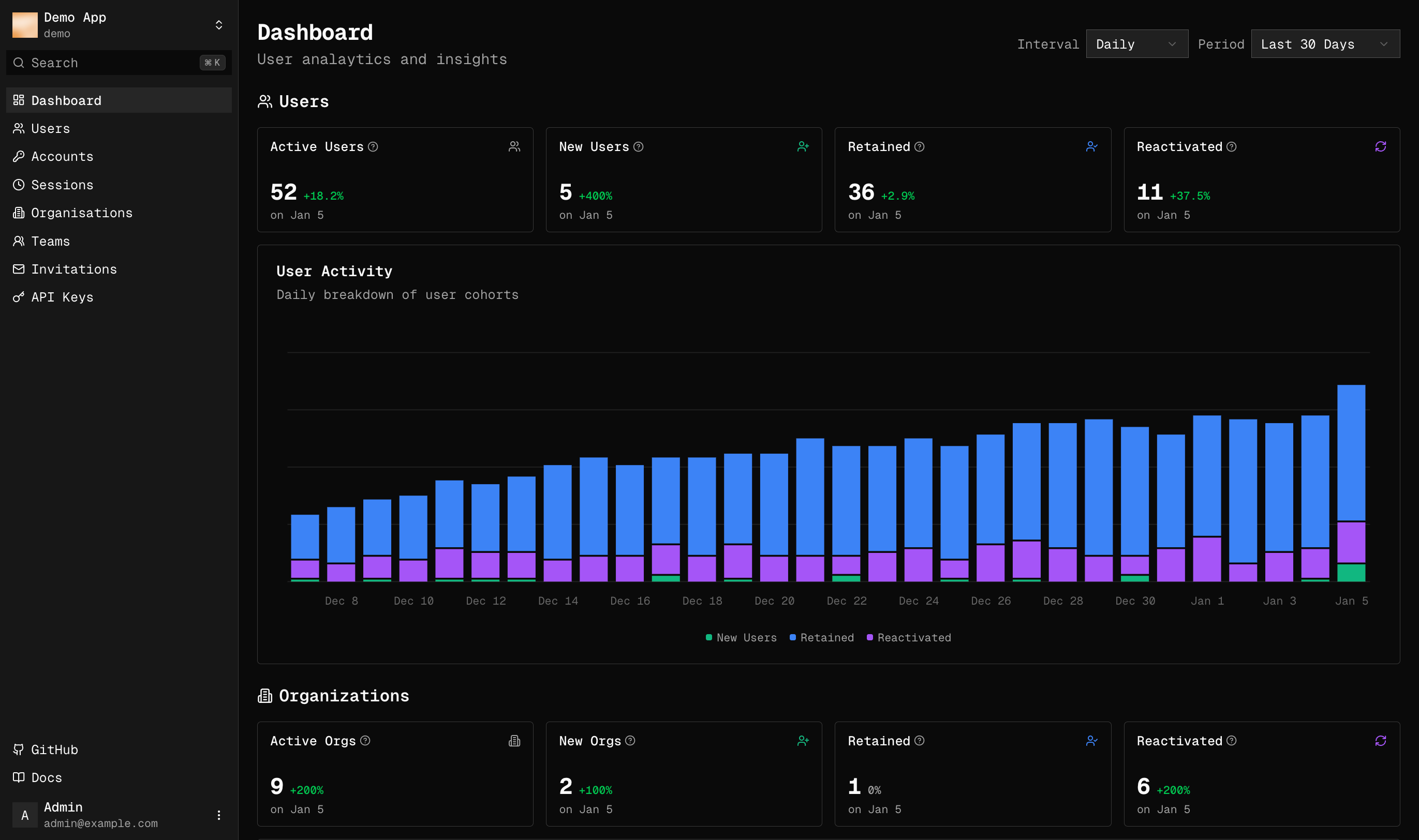This screenshot has height=840, width=1419.
Task: Click the tallest Jan 5 bar in chart
Action: [1351, 481]
